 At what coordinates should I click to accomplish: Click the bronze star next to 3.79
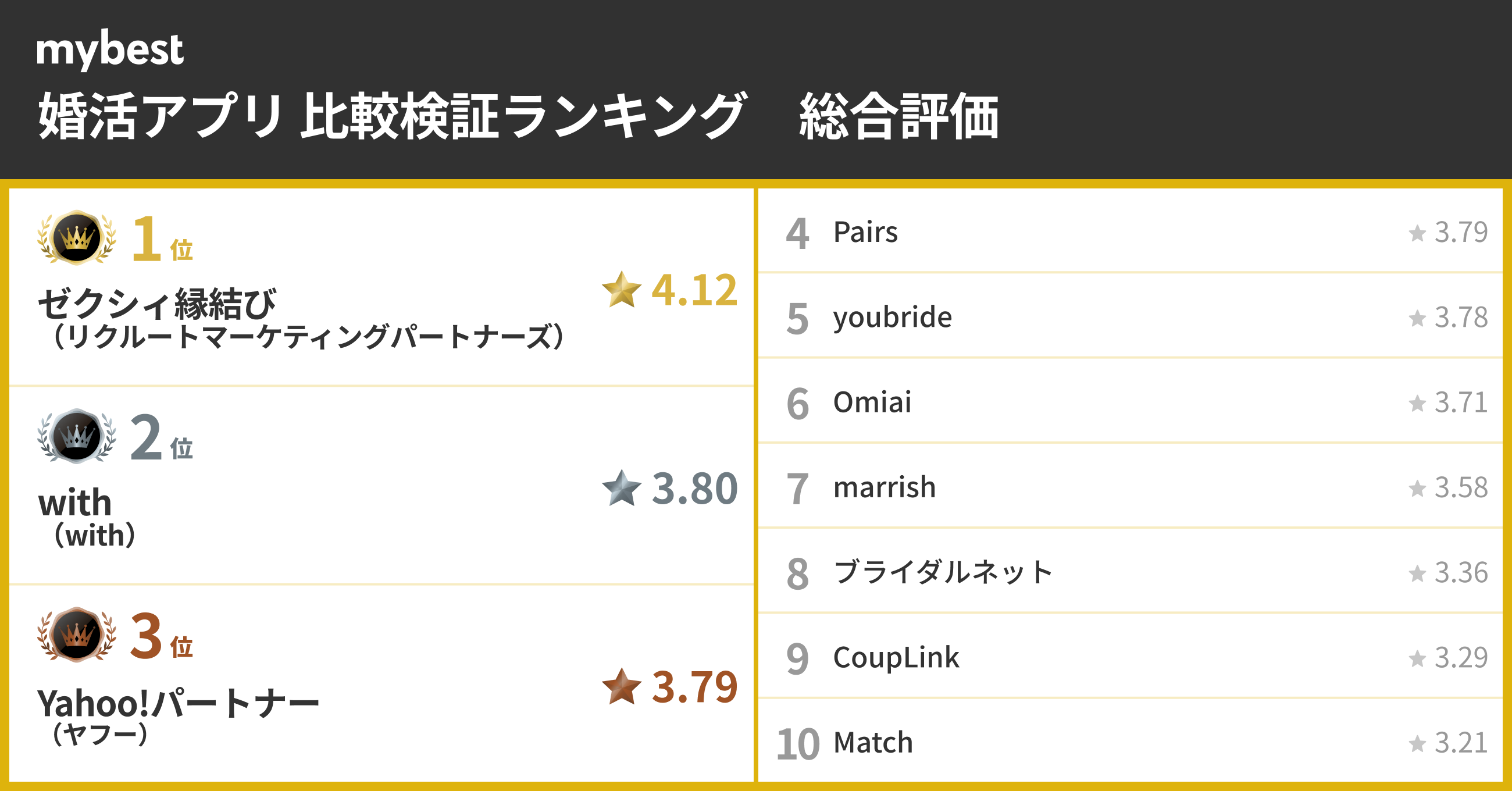click(621, 686)
